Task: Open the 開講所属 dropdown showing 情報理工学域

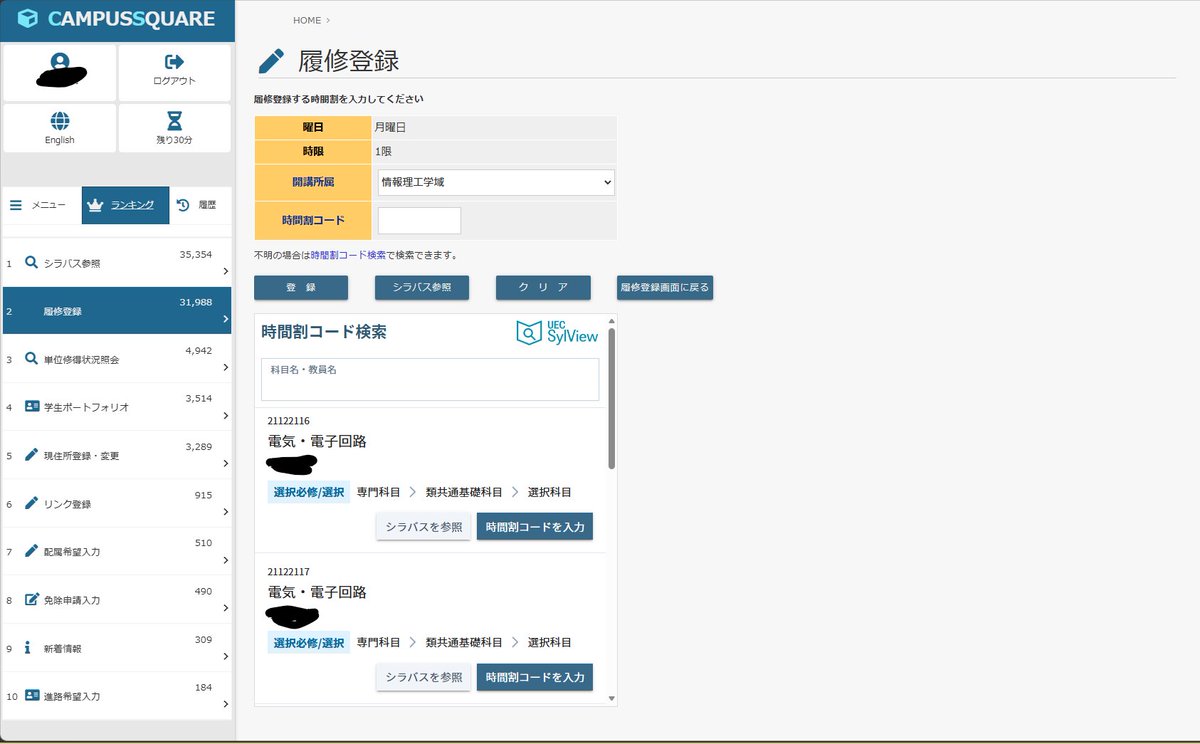Action: [496, 182]
